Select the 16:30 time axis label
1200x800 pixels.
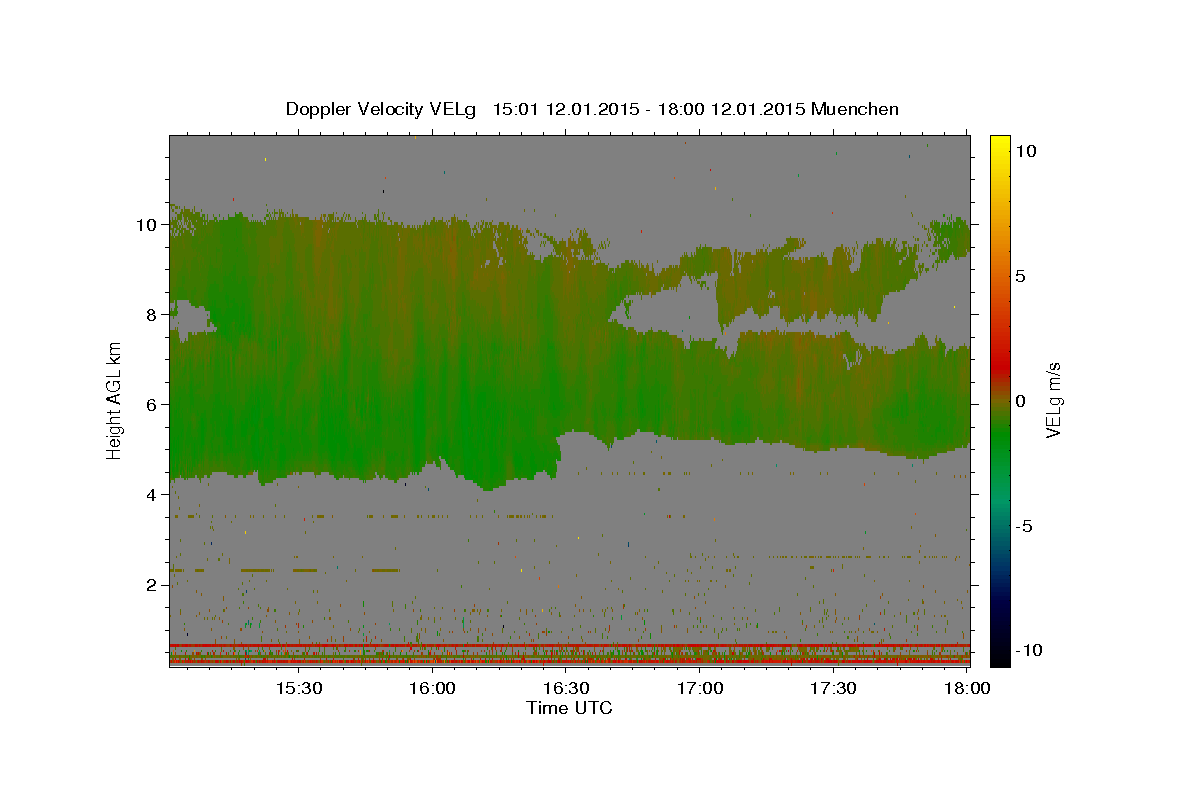[566, 689]
